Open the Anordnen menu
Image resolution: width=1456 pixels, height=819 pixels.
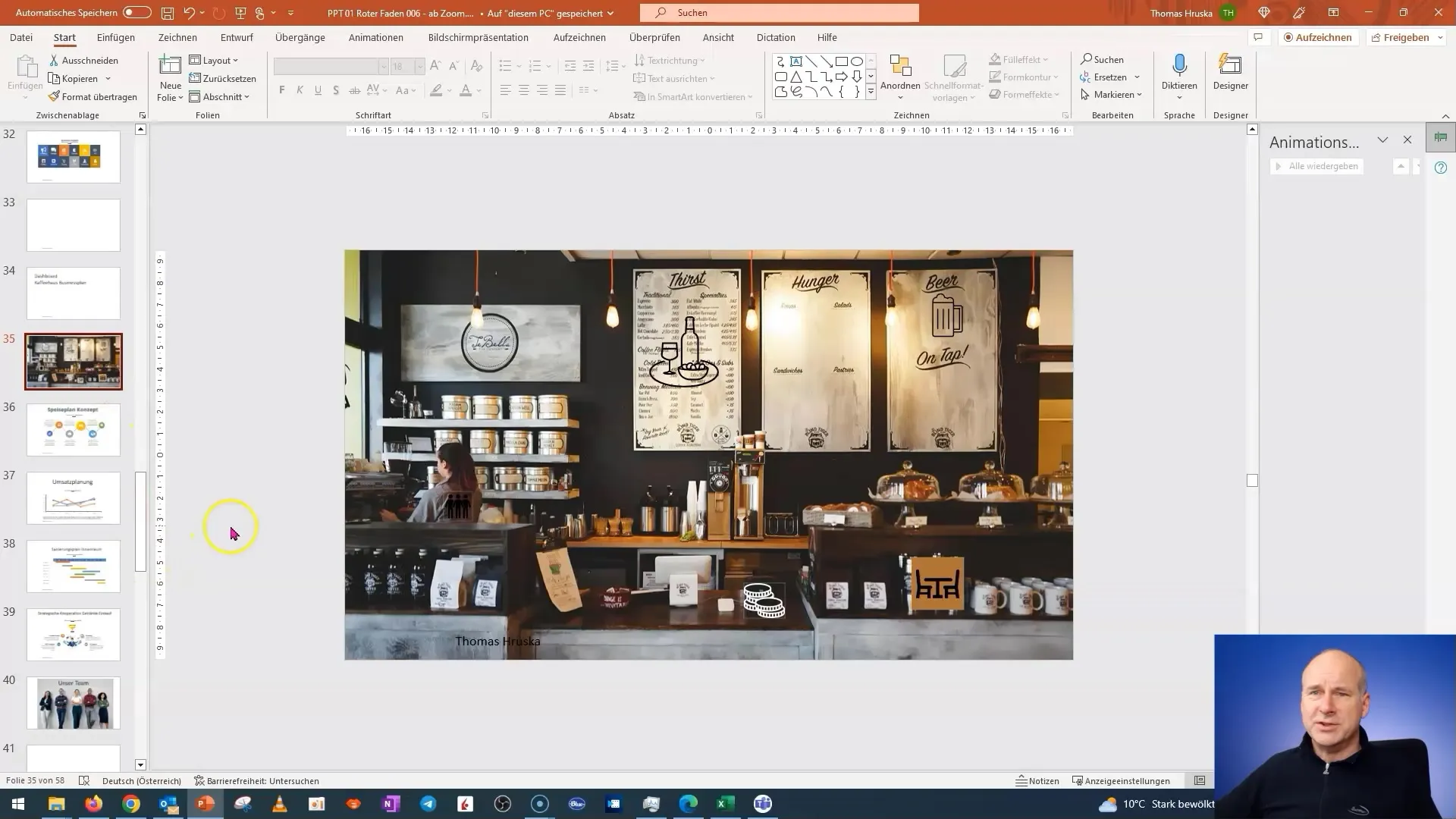[x=900, y=77]
